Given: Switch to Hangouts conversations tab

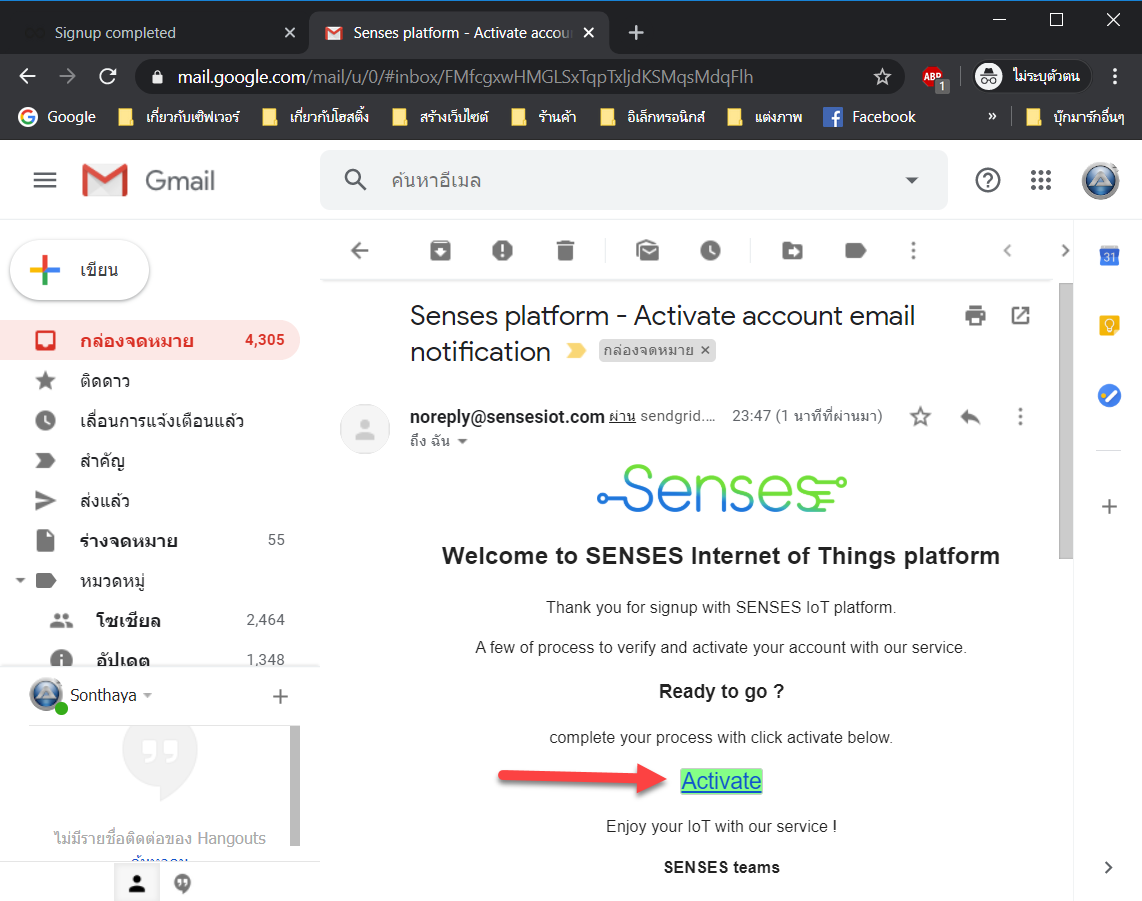Looking at the screenshot, I should point(183,884).
